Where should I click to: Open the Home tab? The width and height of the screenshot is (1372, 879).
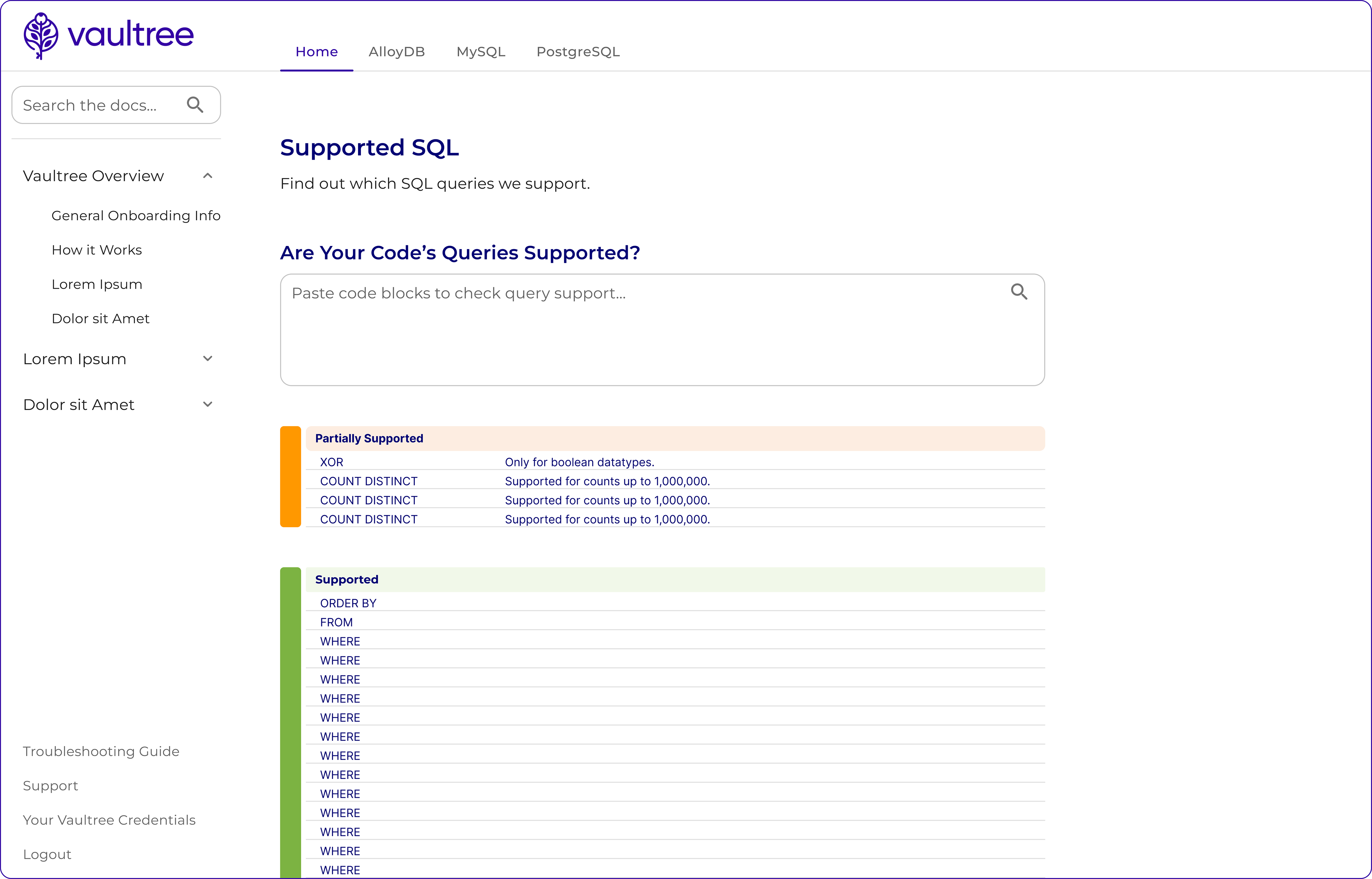pyautogui.click(x=317, y=52)
